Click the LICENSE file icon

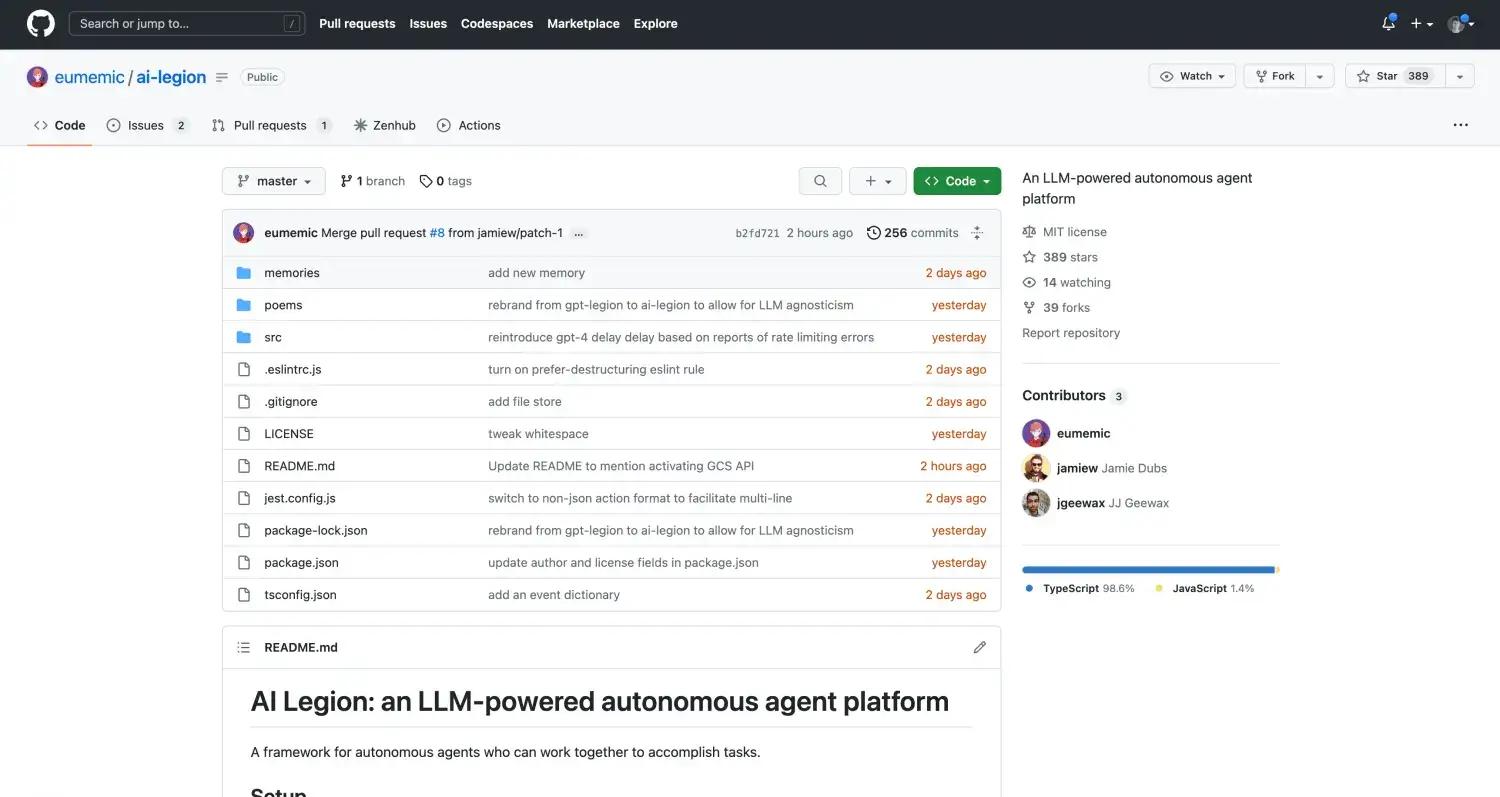tap(243, 434)
